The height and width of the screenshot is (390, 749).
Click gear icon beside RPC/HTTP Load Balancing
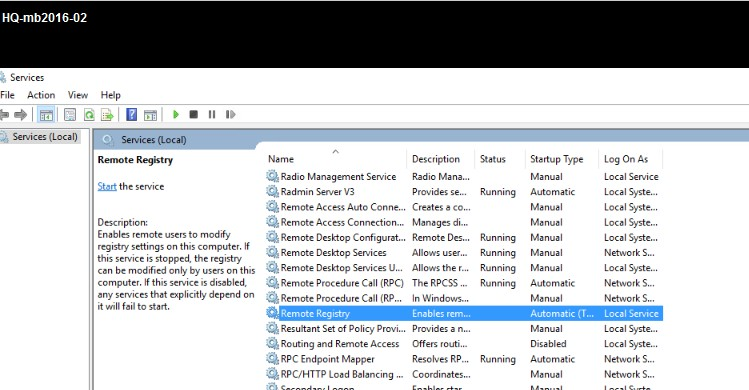[x=272, y=374]
